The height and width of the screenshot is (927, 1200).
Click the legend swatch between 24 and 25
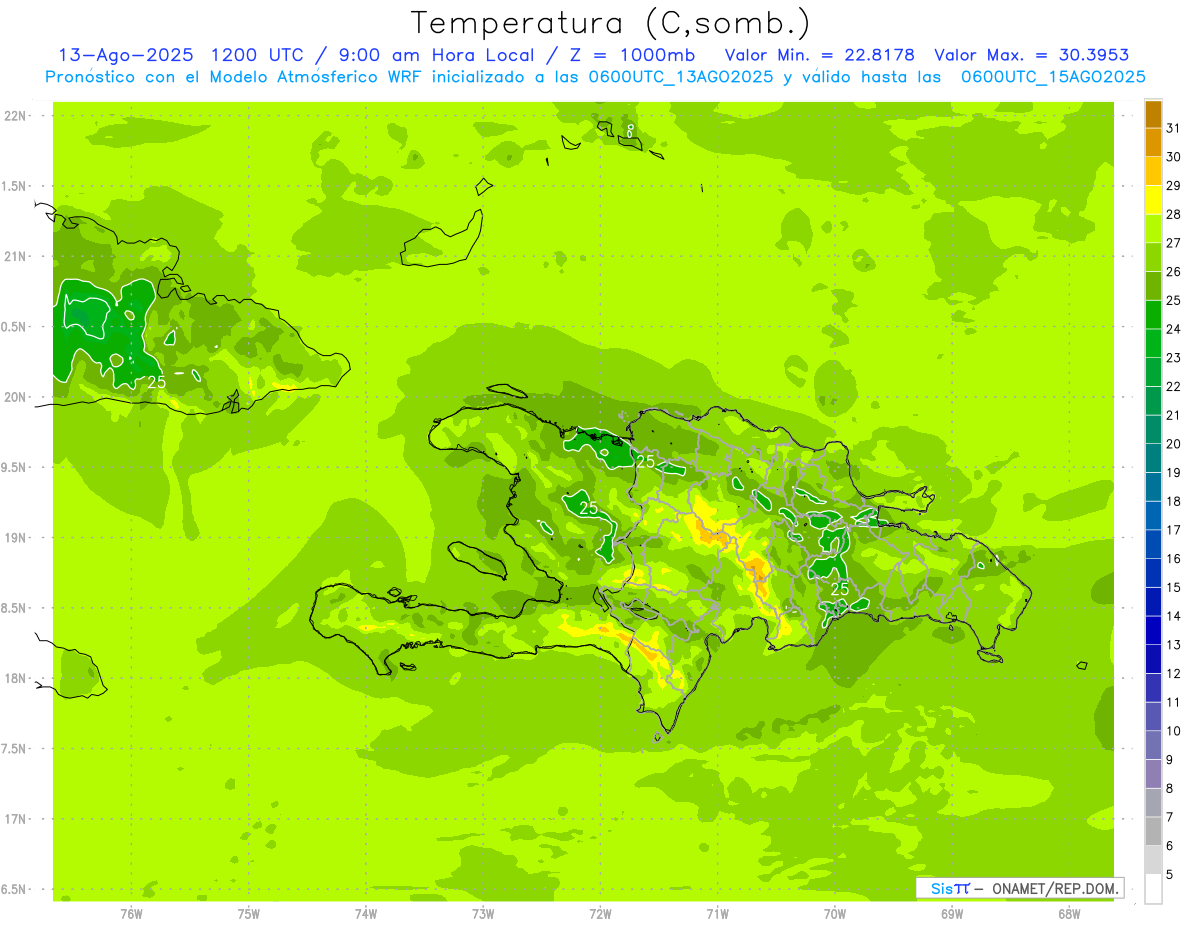tap(1153, 315)
